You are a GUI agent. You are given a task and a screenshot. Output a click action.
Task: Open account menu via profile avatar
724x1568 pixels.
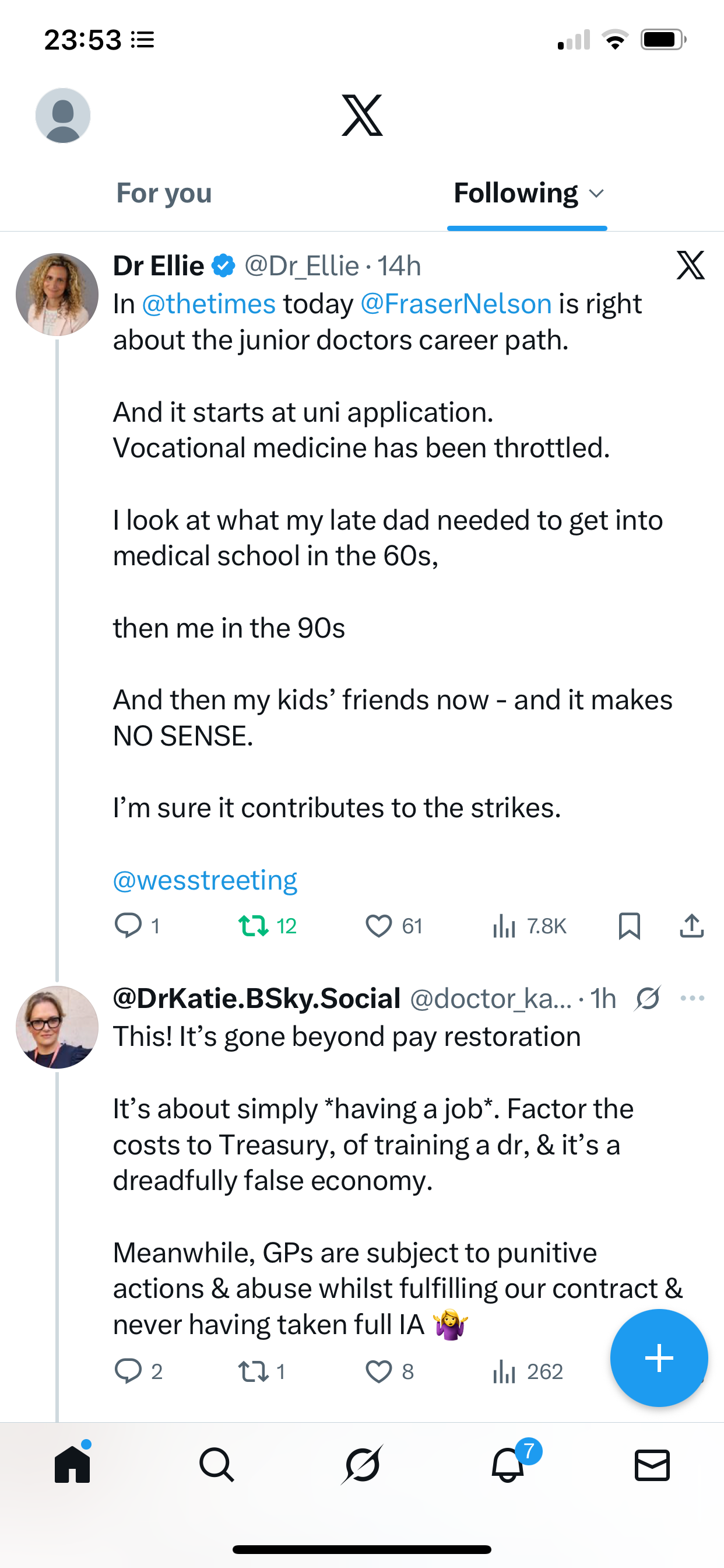click(x=64, y=116)
